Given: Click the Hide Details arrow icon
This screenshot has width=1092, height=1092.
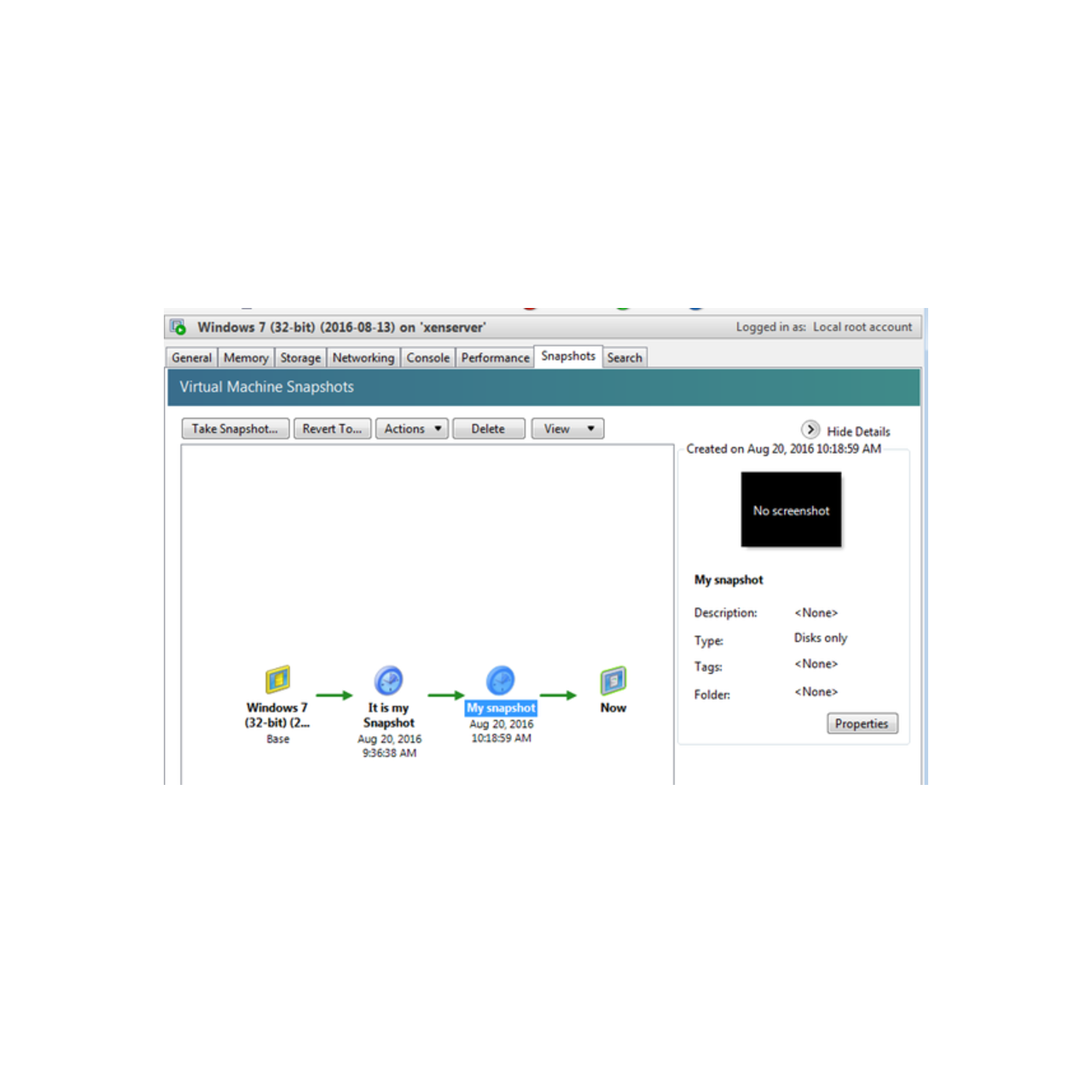Looking at the screenshot, I should click(810, 430).
